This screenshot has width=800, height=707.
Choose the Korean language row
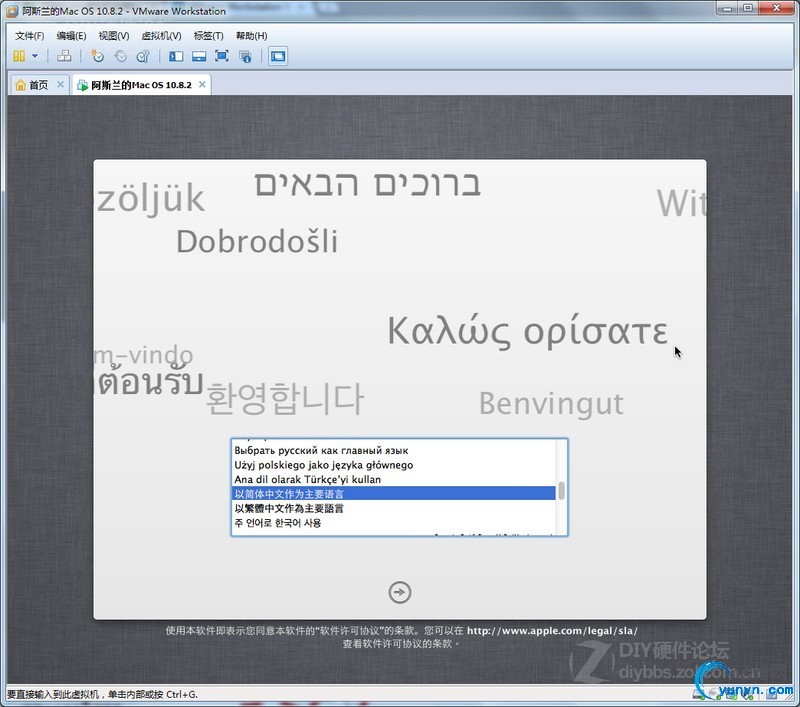[x=393, y=522]
